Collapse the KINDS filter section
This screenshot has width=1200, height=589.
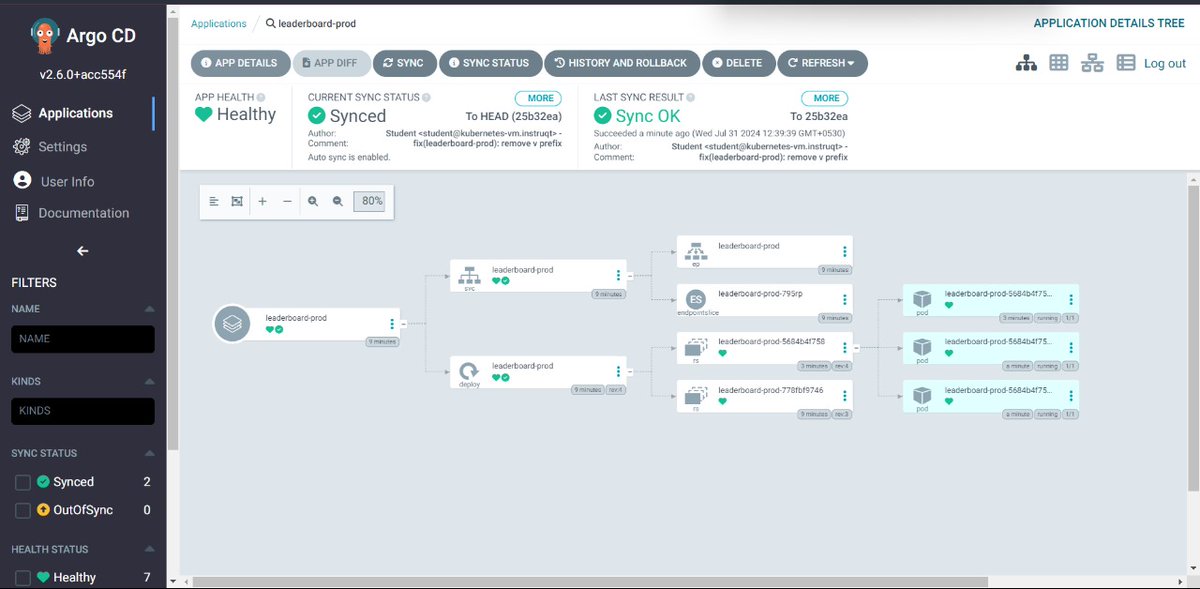tap(150, 382)
